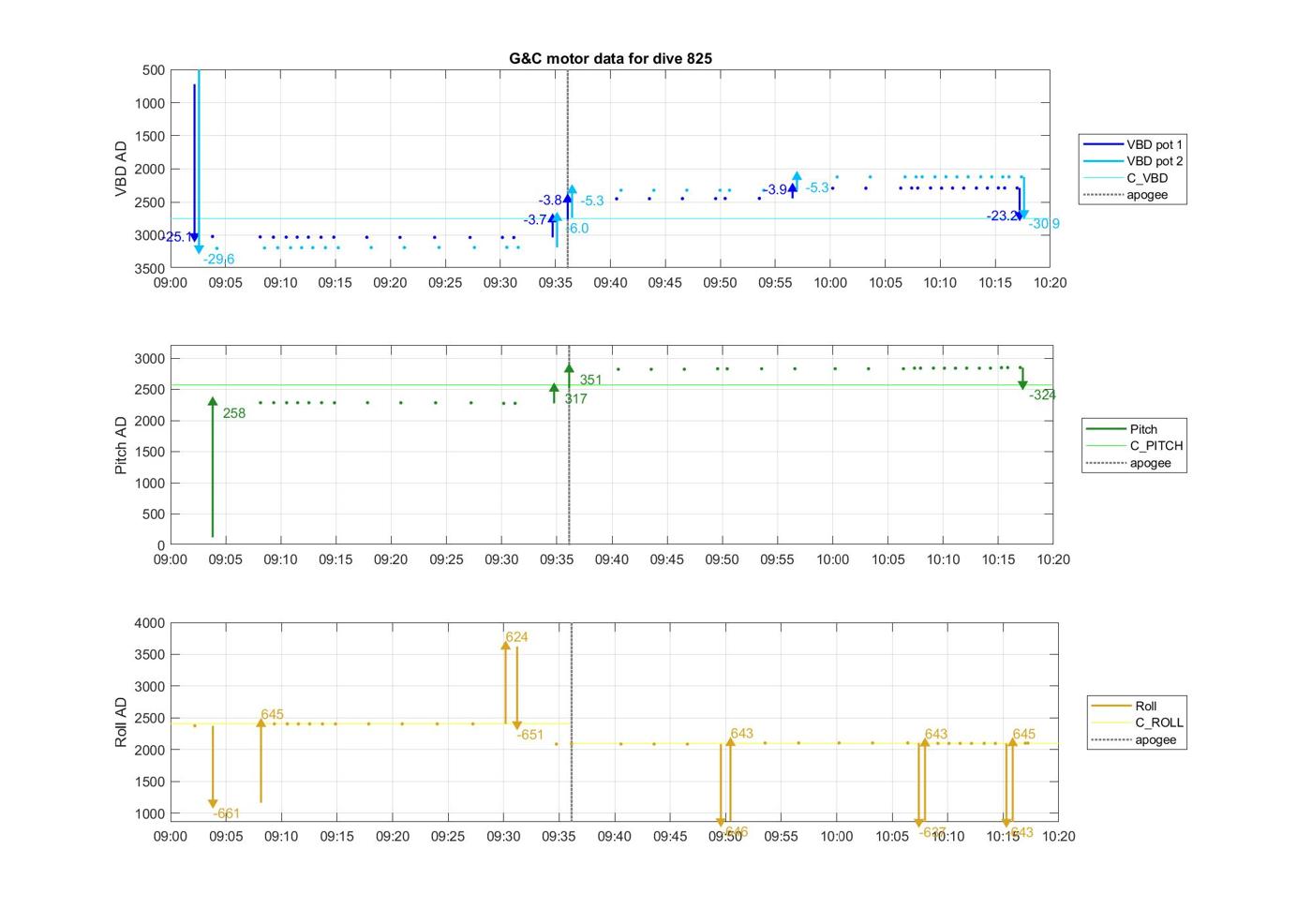This screenshot has width=1312, height=924.
Task: Click the '317' pitch annotation
Action: pos(575,398)
